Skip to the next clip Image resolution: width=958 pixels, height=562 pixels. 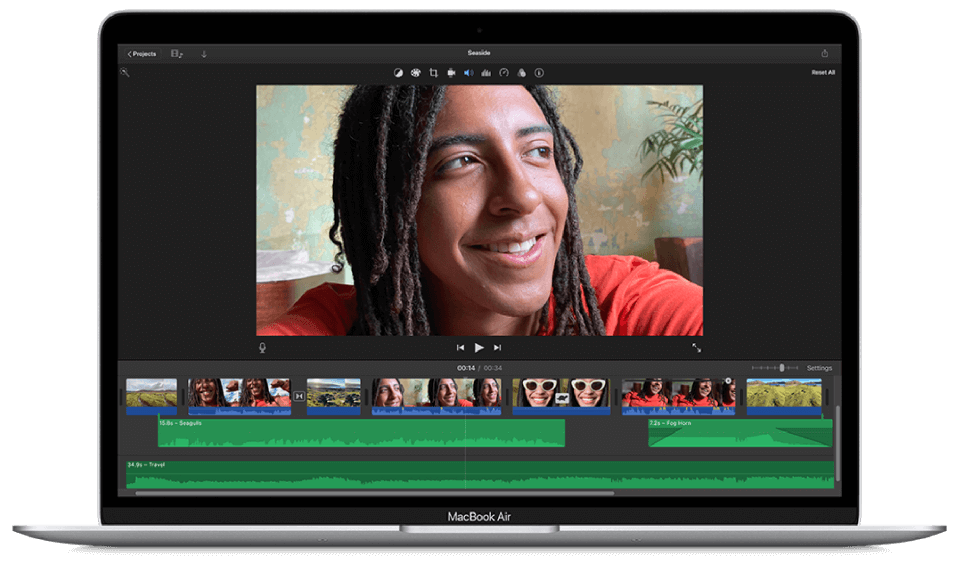tap(497, 348)
